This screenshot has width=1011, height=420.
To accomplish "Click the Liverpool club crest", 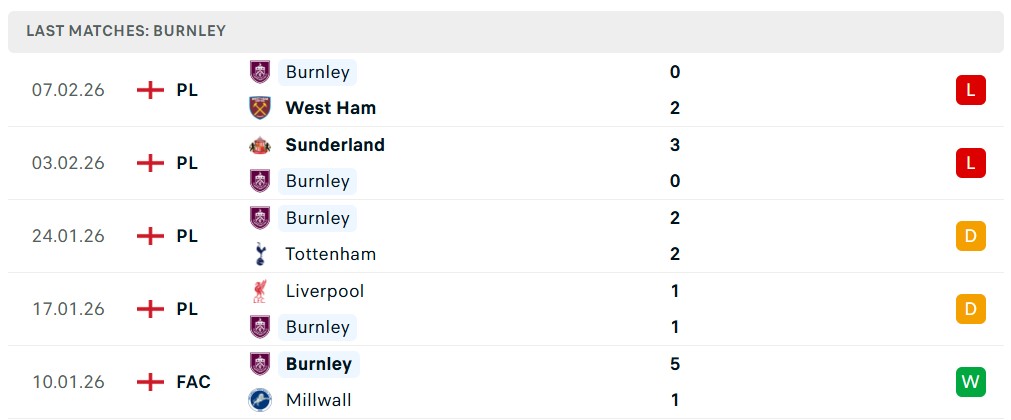I will (260, 291).
